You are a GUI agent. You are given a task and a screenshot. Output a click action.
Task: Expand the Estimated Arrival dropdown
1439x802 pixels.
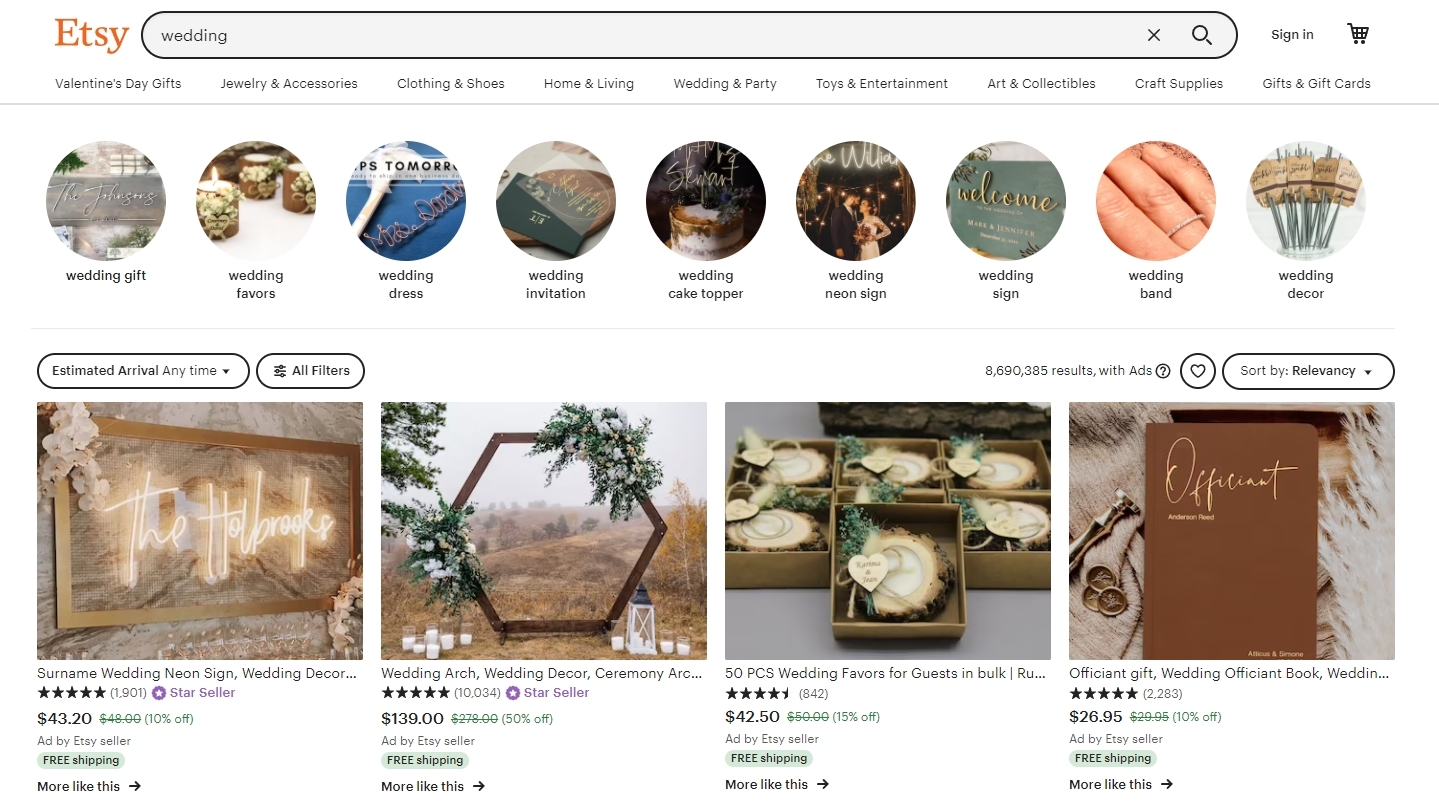[143, 371]
